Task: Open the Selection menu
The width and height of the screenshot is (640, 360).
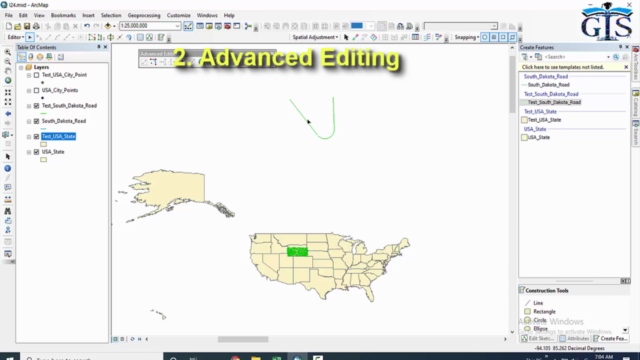Action: coord(111,16)
